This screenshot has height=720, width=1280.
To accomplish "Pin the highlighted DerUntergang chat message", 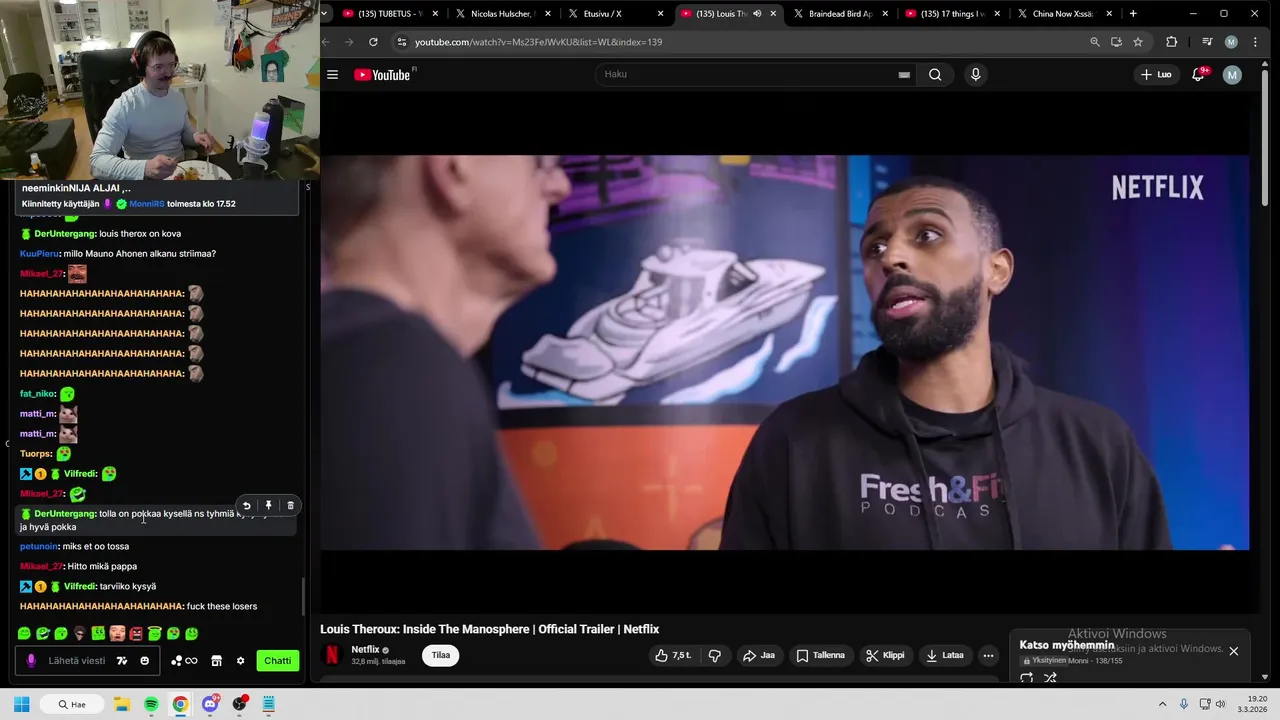I will [268, 505].
